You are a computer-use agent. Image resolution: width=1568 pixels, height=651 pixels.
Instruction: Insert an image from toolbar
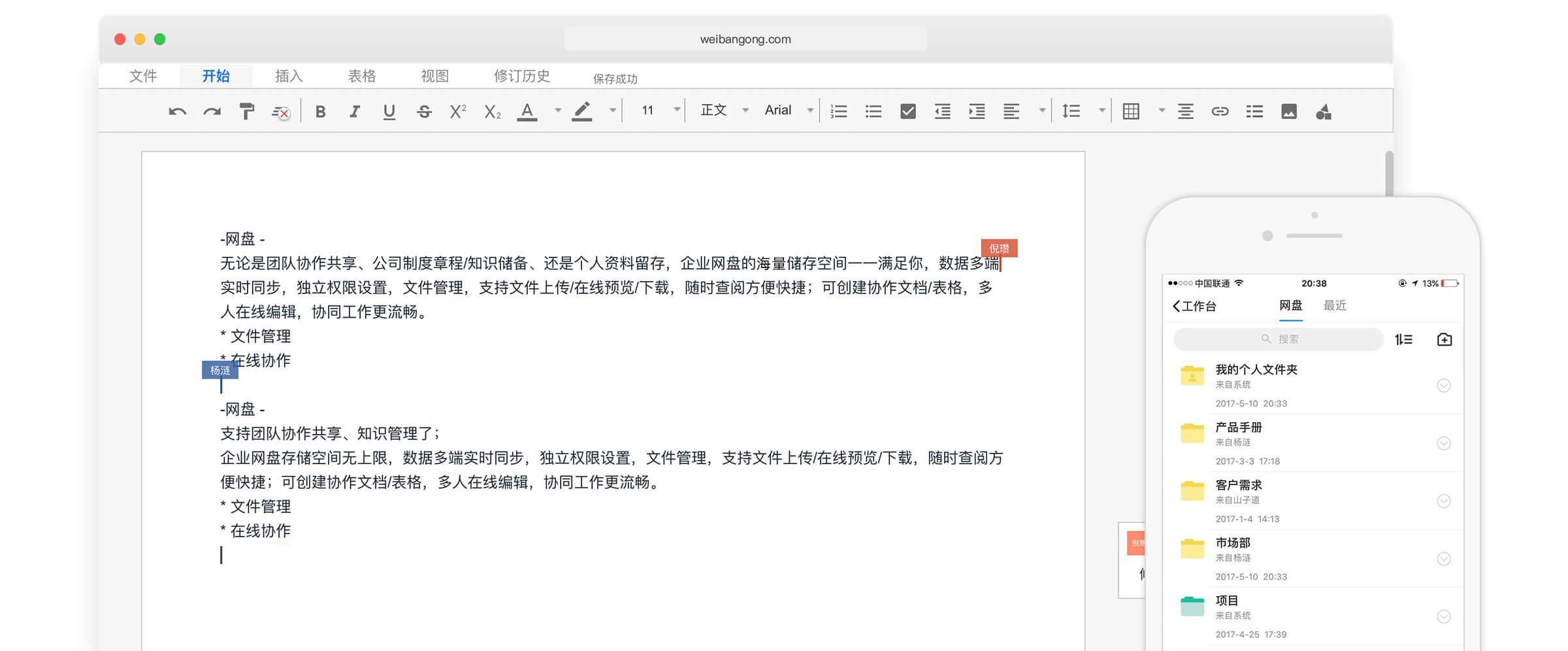[1288, 112]
